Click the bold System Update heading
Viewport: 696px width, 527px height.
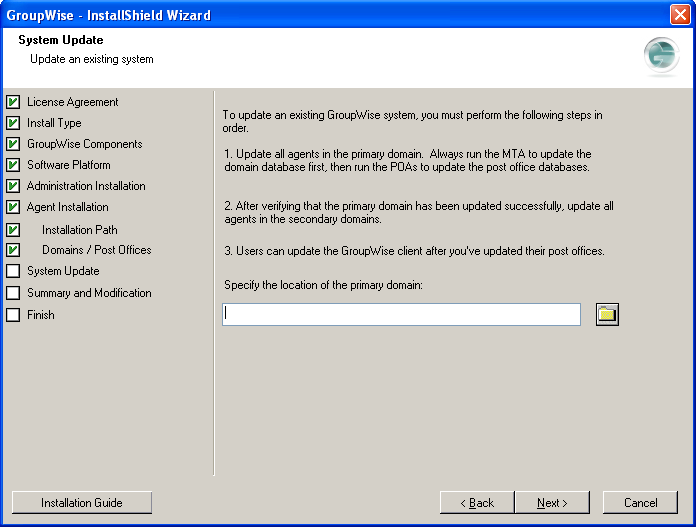[61, 40]
